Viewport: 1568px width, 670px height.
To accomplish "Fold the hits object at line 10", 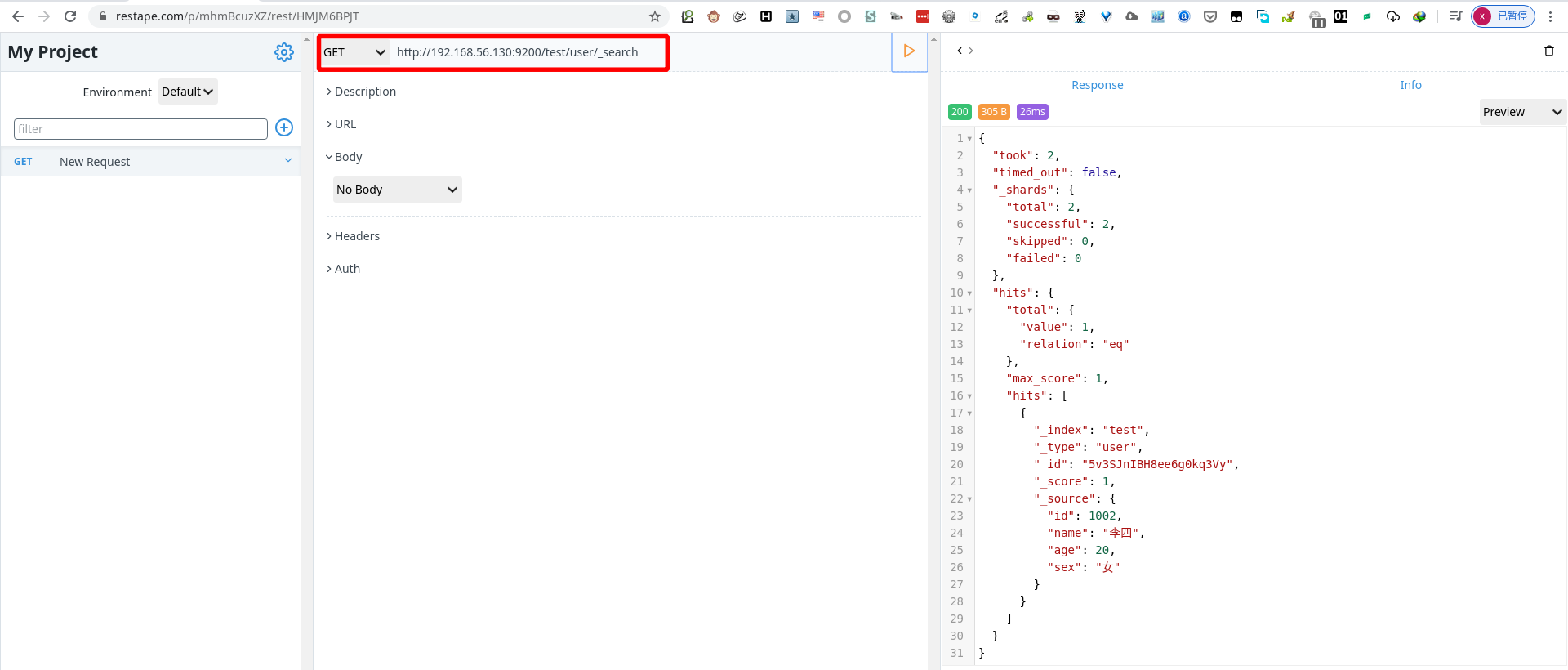I will click(969, 293).
